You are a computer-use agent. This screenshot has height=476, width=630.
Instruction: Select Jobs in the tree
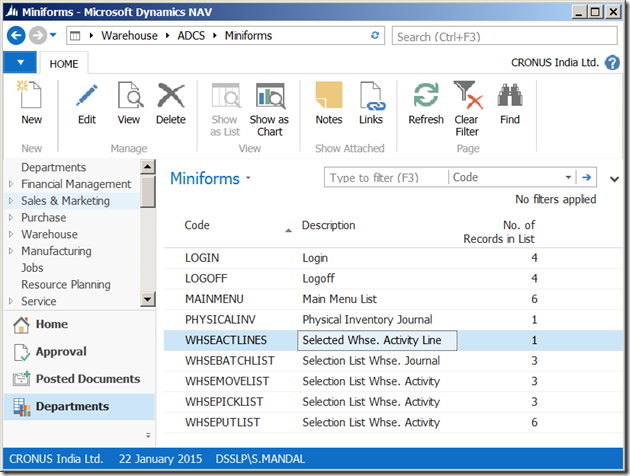pyautogui.click(x=32, y=268)
